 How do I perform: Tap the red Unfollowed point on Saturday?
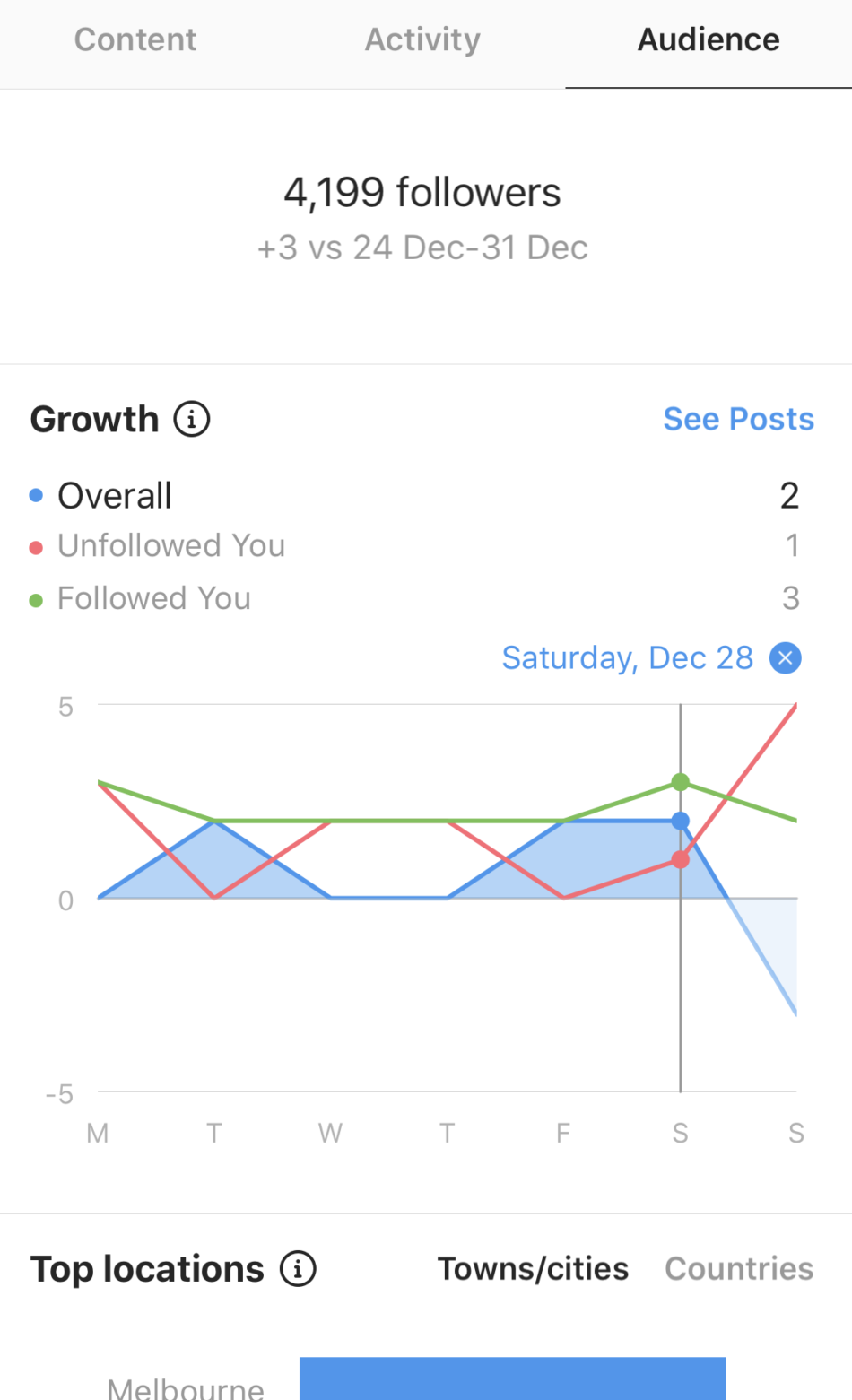[x=681, y=859]
